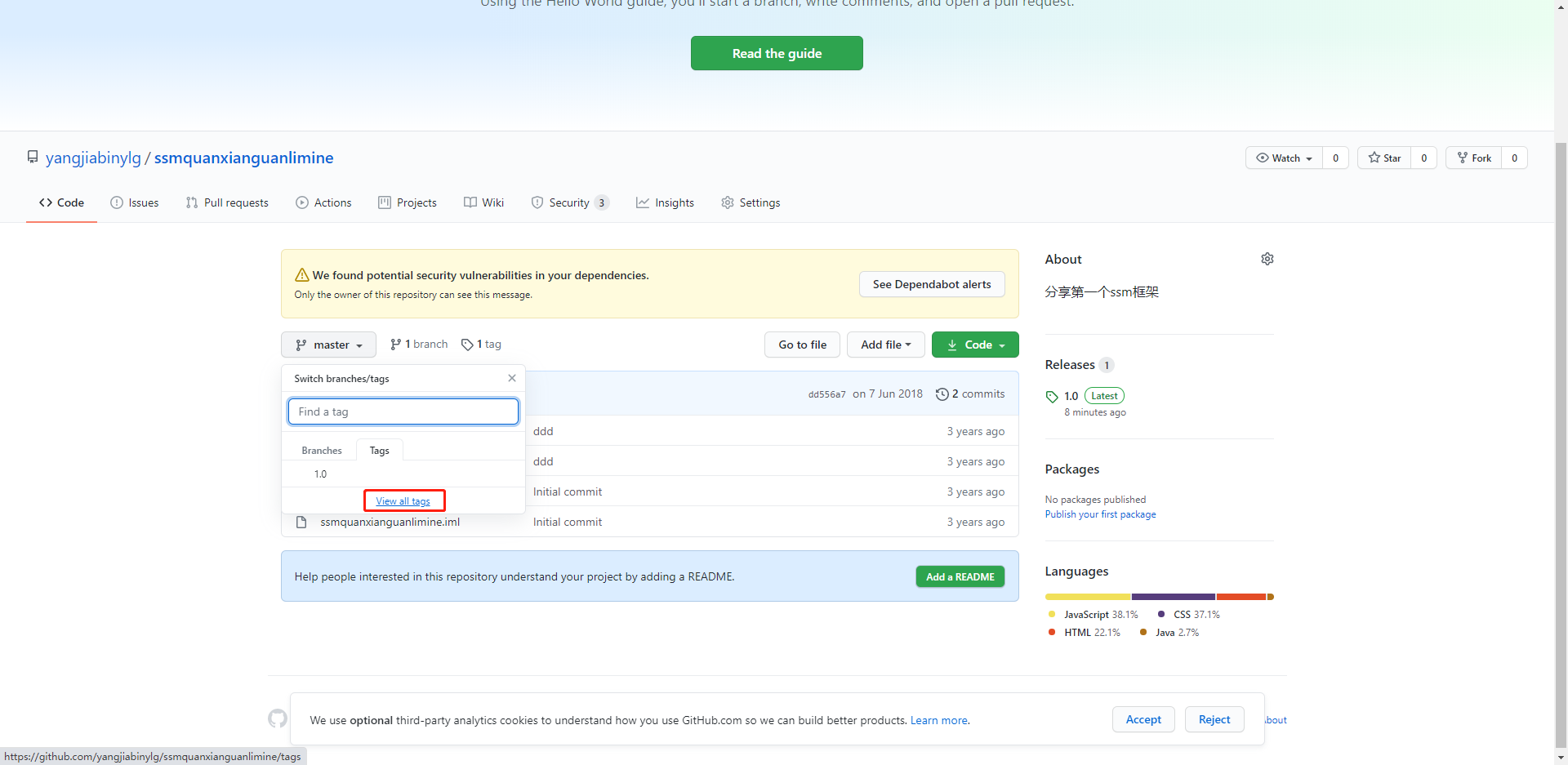Click the Fork count 0
1568x765 pixels.
tap(1514, 158)
